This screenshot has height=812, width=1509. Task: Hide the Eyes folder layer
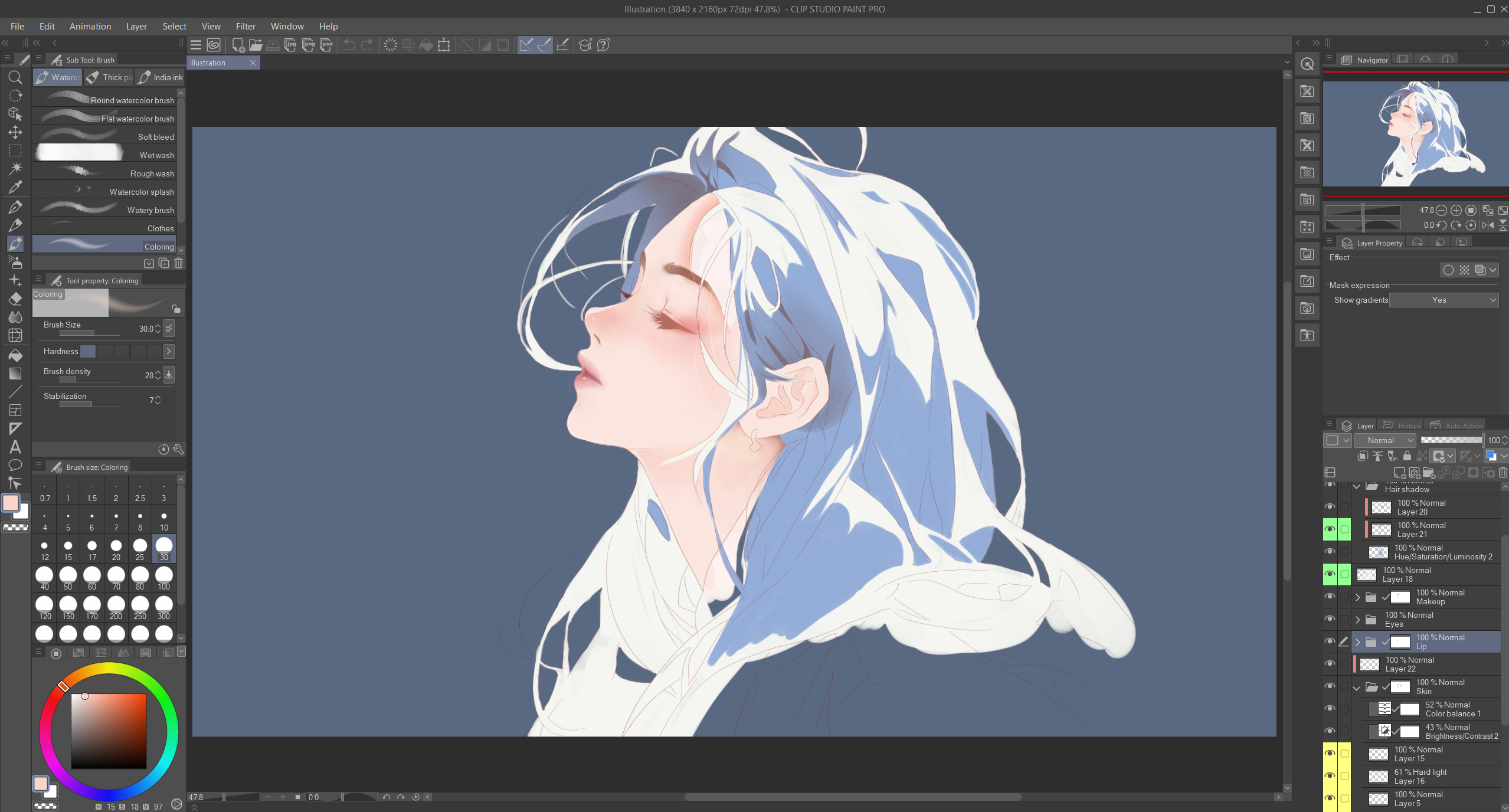(x=1330, y=619)
